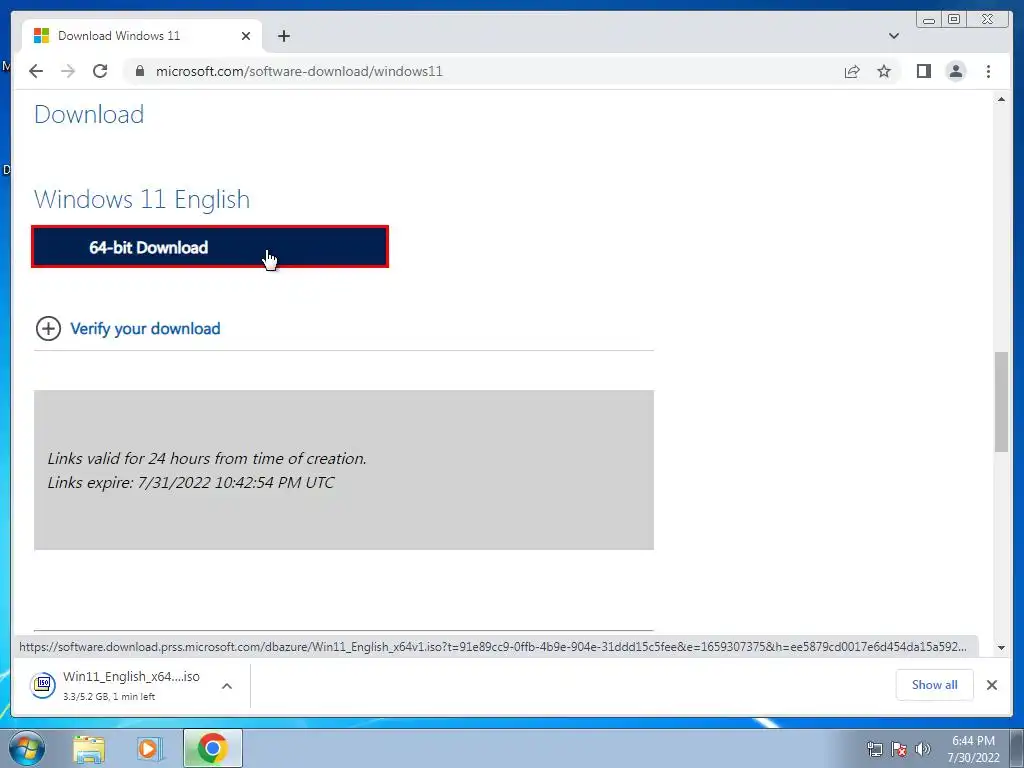Launch Windows Media Player from taskbar
This screenshot has width=1024, height=768.
click(x=150, y=748)
